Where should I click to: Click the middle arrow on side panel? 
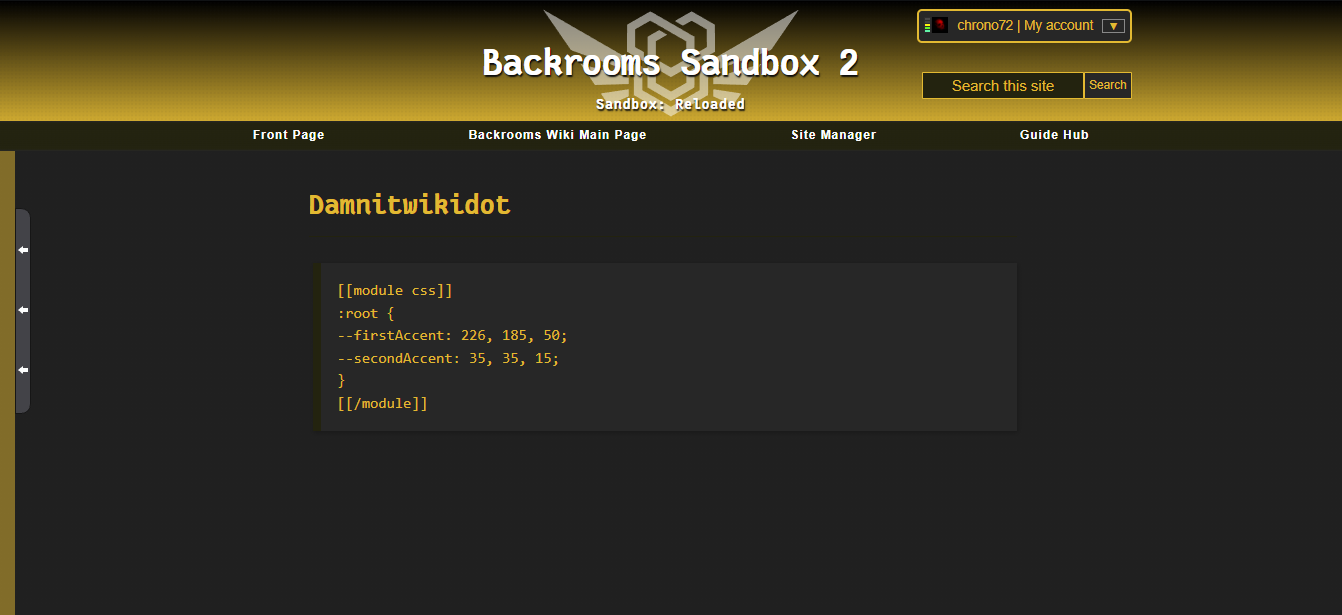tap(23, 310)
